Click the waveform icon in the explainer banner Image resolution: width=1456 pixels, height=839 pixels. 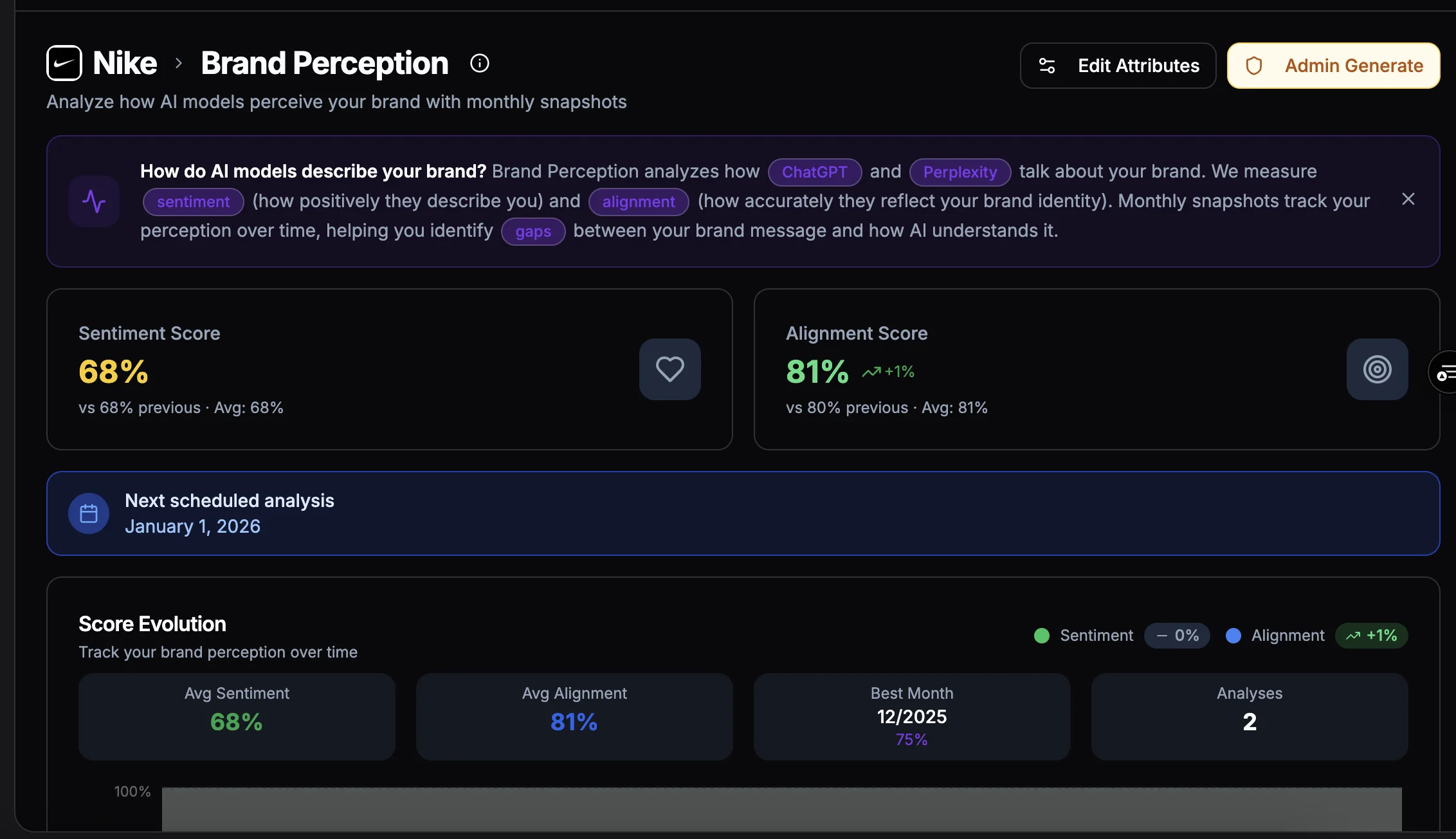click(94, 201)
